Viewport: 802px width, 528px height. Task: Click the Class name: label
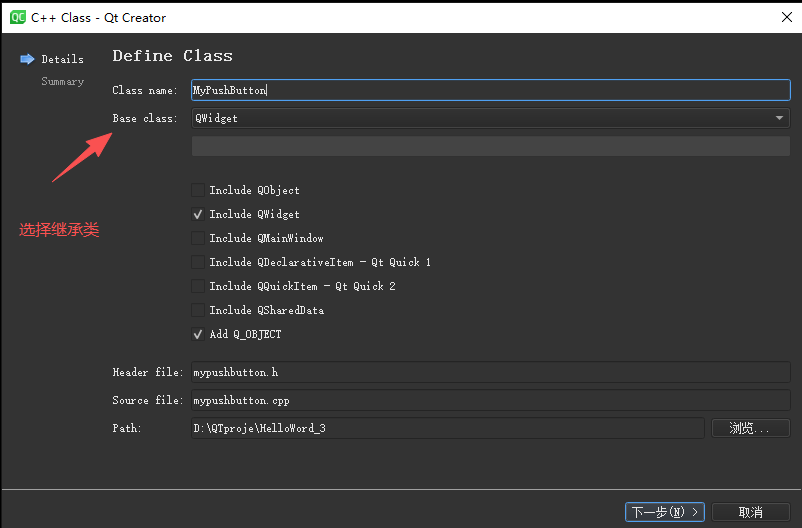pyautogui.click(x=145, y=91)
